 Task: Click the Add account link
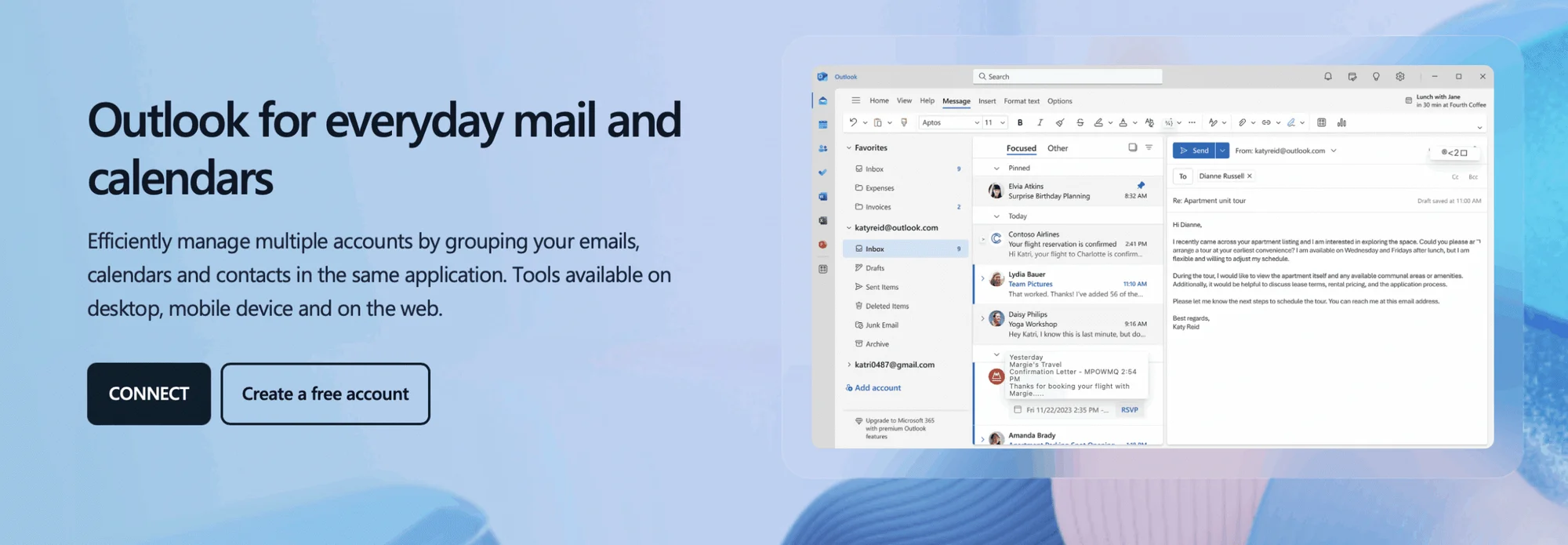[873, 388]
